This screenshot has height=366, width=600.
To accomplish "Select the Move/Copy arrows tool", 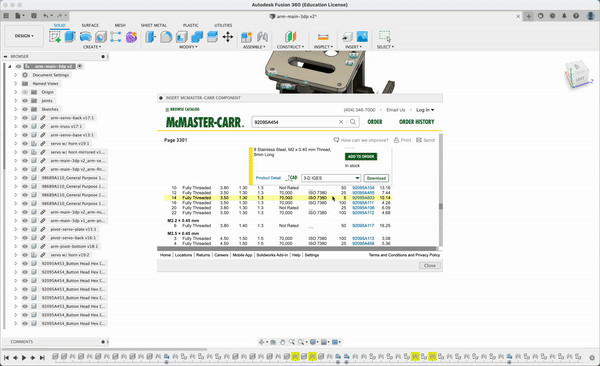I will [x=228, y=37].
